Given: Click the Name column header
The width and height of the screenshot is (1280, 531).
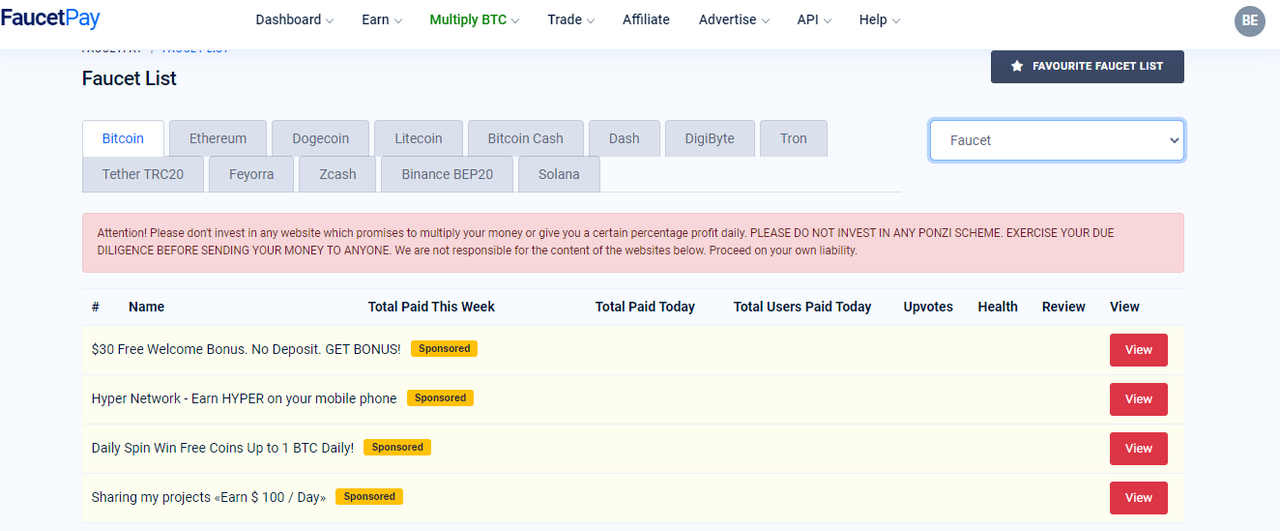Looking at the screenshot, I should (146, 307).
